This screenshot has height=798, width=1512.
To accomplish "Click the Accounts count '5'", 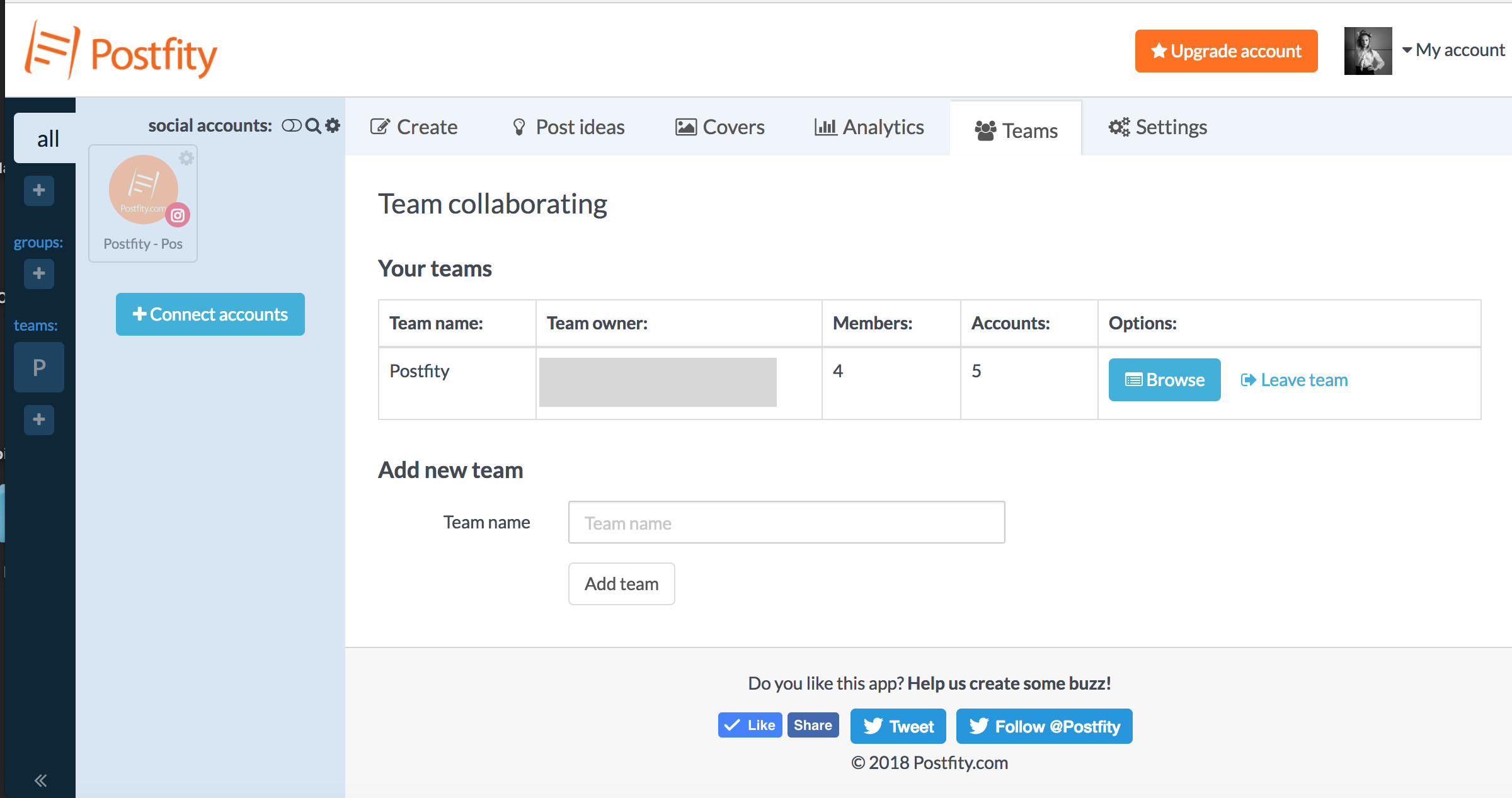I will [976, 371].
